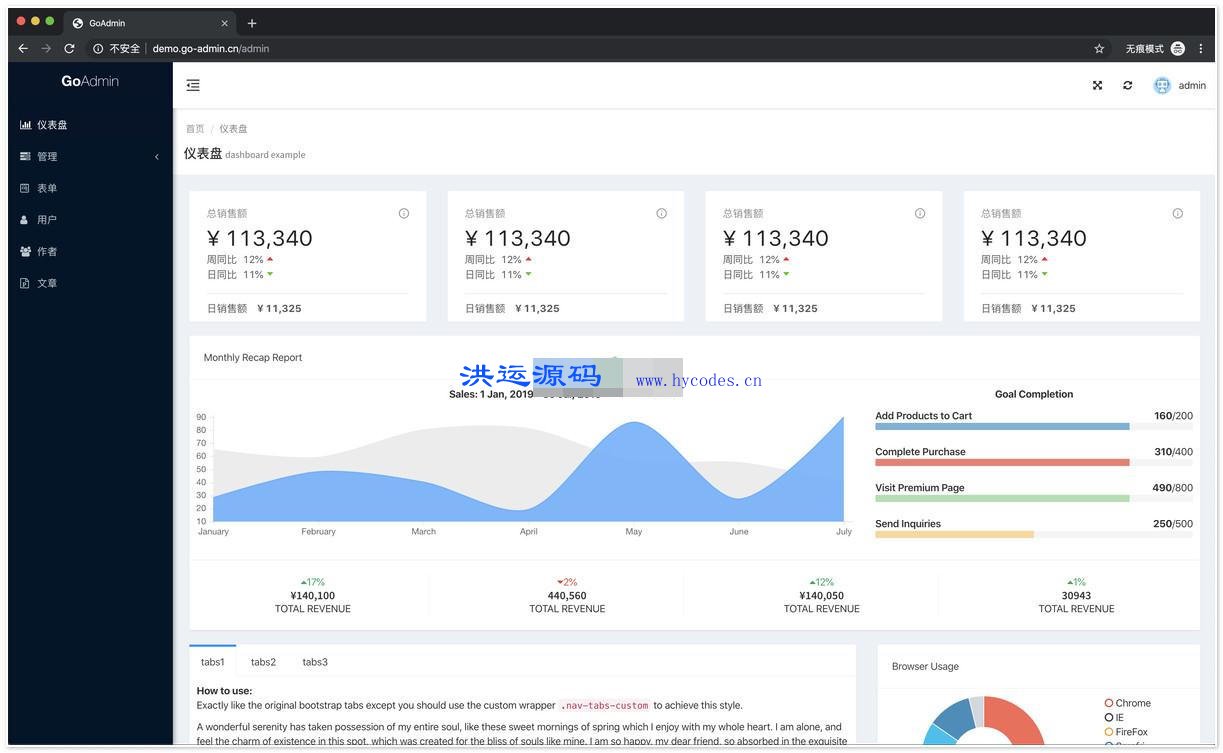Reload the page with browser reload button
Screen dimensions: 1223x753
pos(69,48)
